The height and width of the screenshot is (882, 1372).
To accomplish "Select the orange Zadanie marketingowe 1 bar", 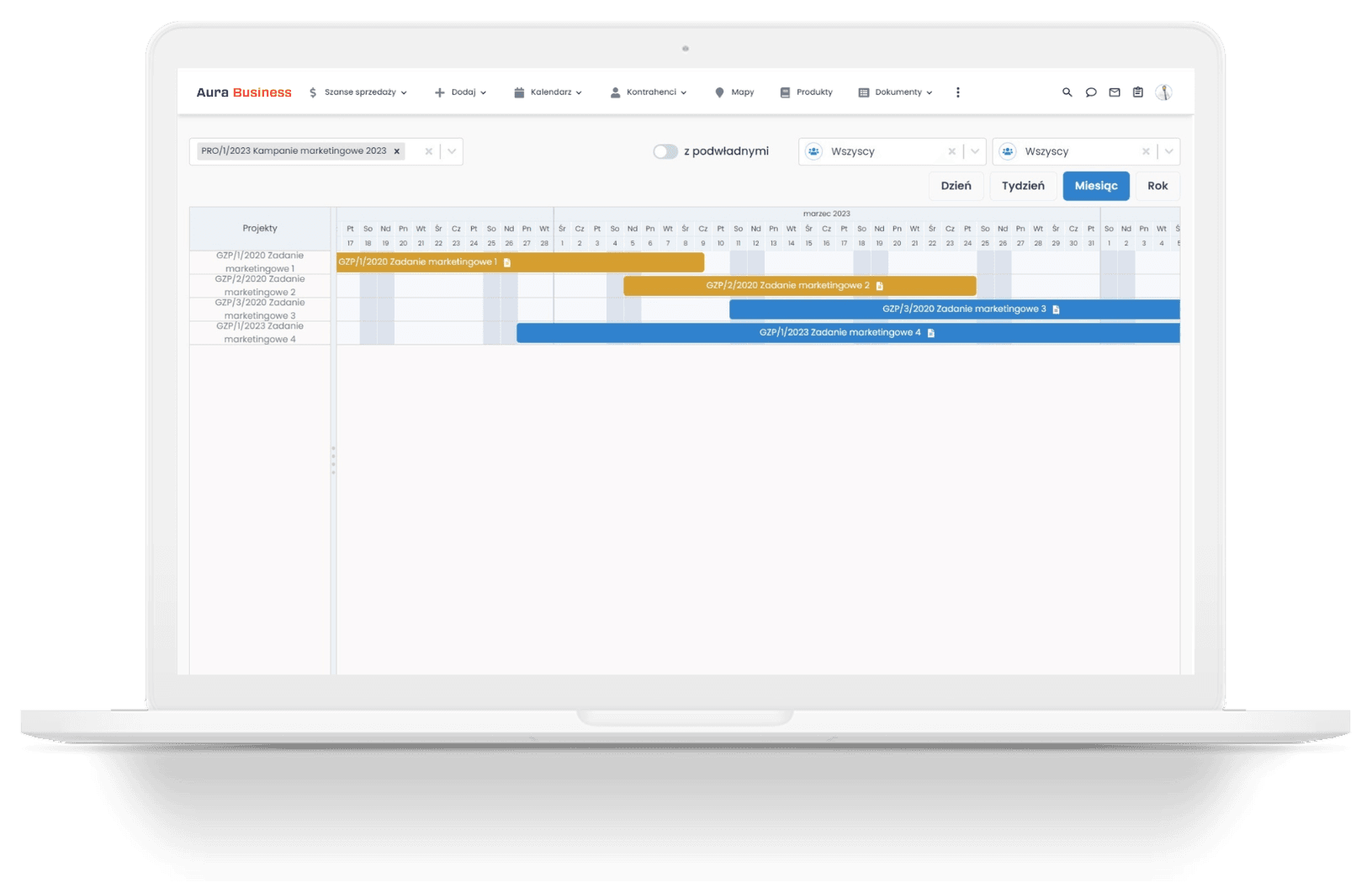I will (x=589, y=262).
